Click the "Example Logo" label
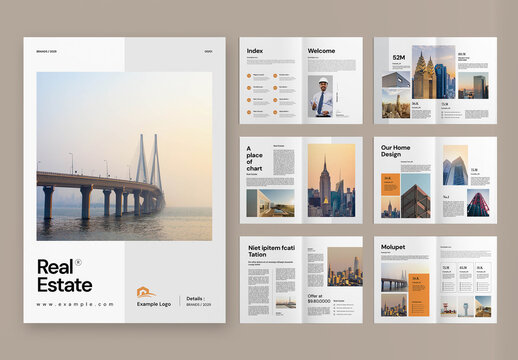This screenshot has height=360, width=518. pyautogui.click(x=154, y=304)
